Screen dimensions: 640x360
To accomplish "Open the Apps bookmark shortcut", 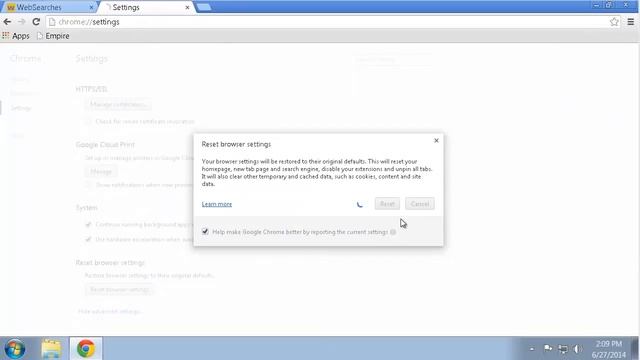I will (16, 36).
